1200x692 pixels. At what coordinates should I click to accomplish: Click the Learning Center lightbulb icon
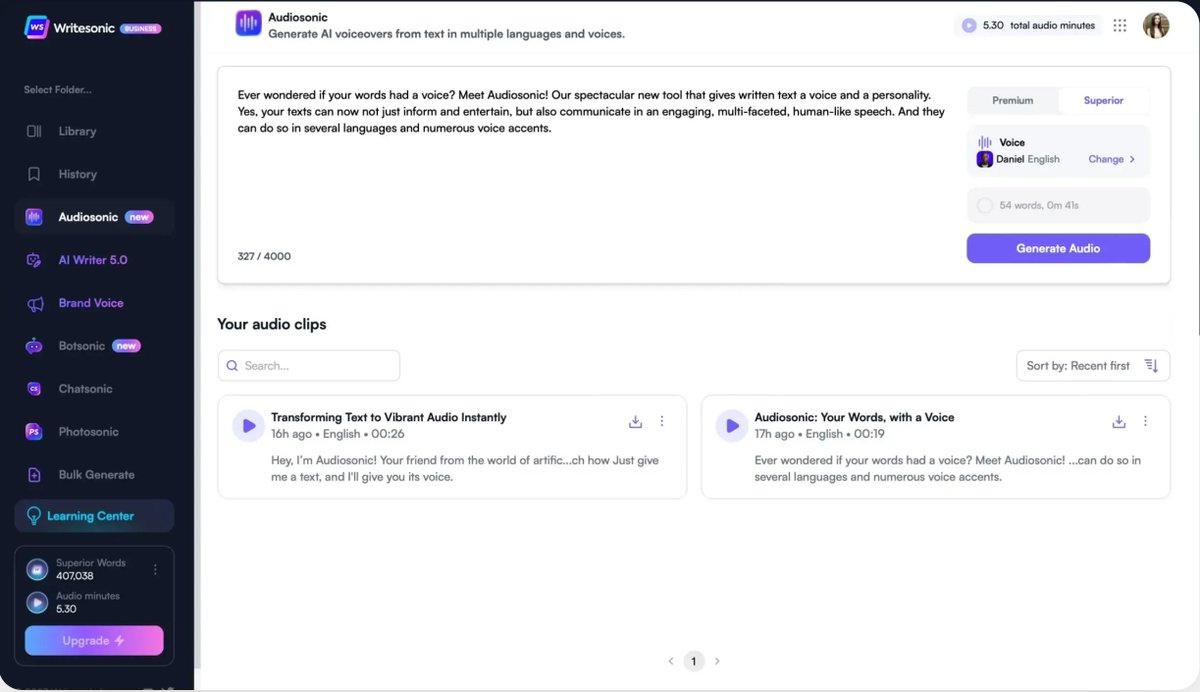coord(34,516)
